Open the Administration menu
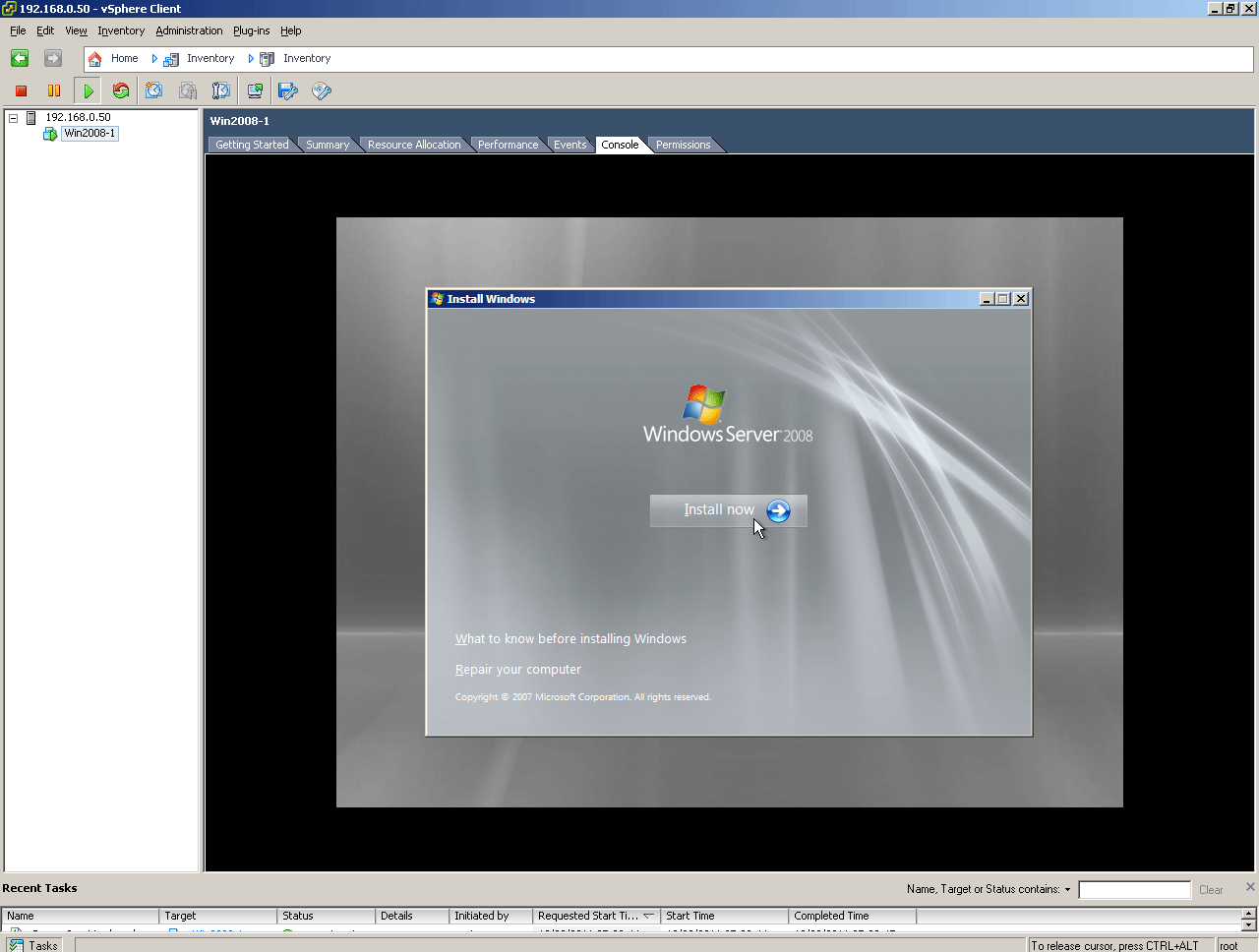 pyautogui.click(x=189, y=30)
